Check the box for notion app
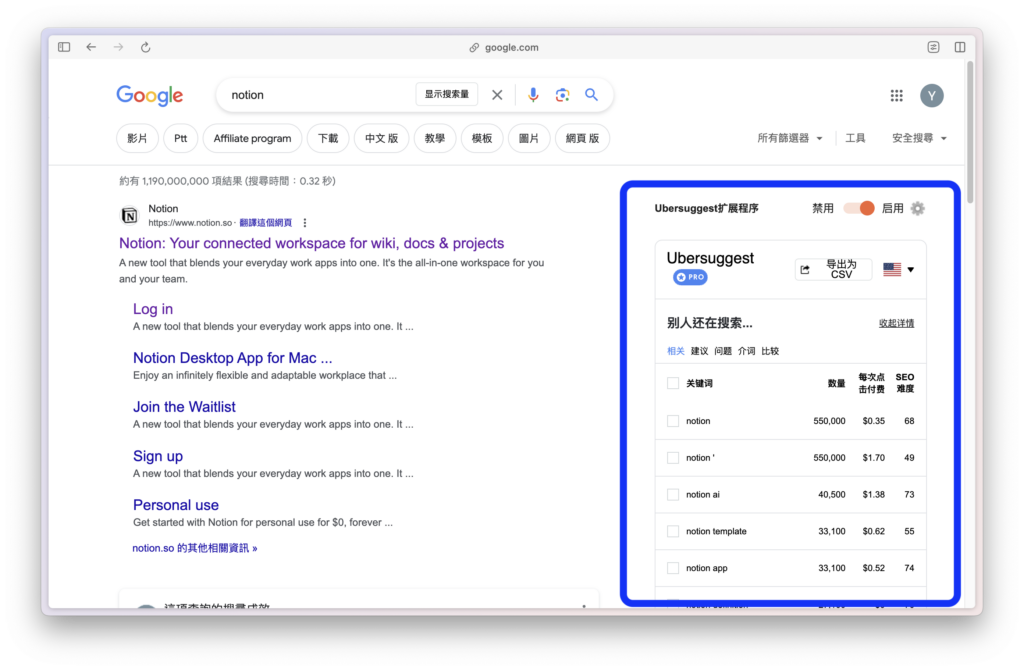Image resolution: width=1024 pixels, height=670 pixels. coord(673,568)
